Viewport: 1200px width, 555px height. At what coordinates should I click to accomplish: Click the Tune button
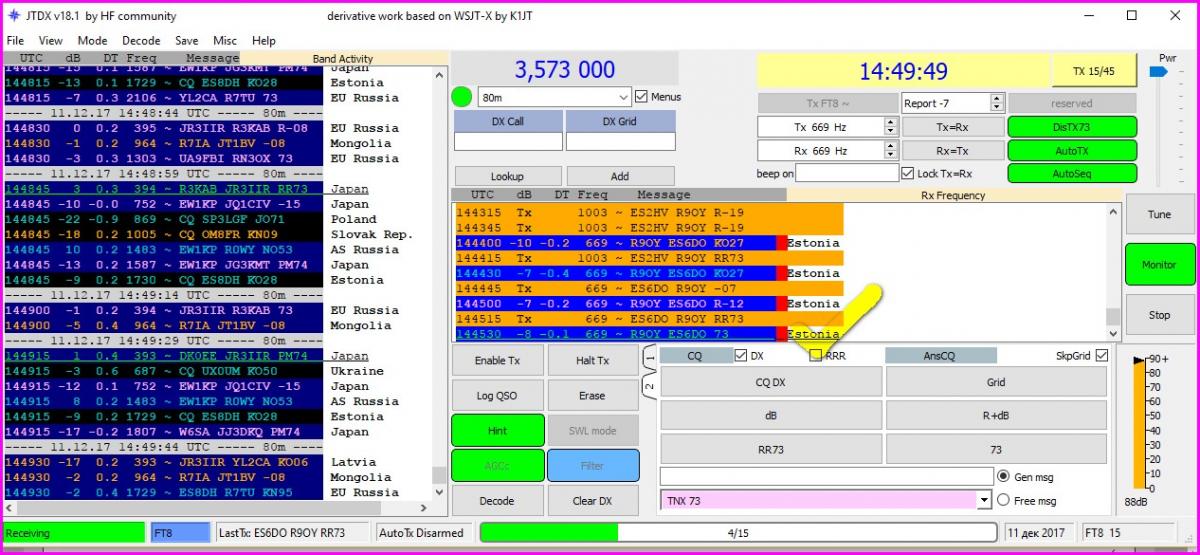[x=1159, y=215]
